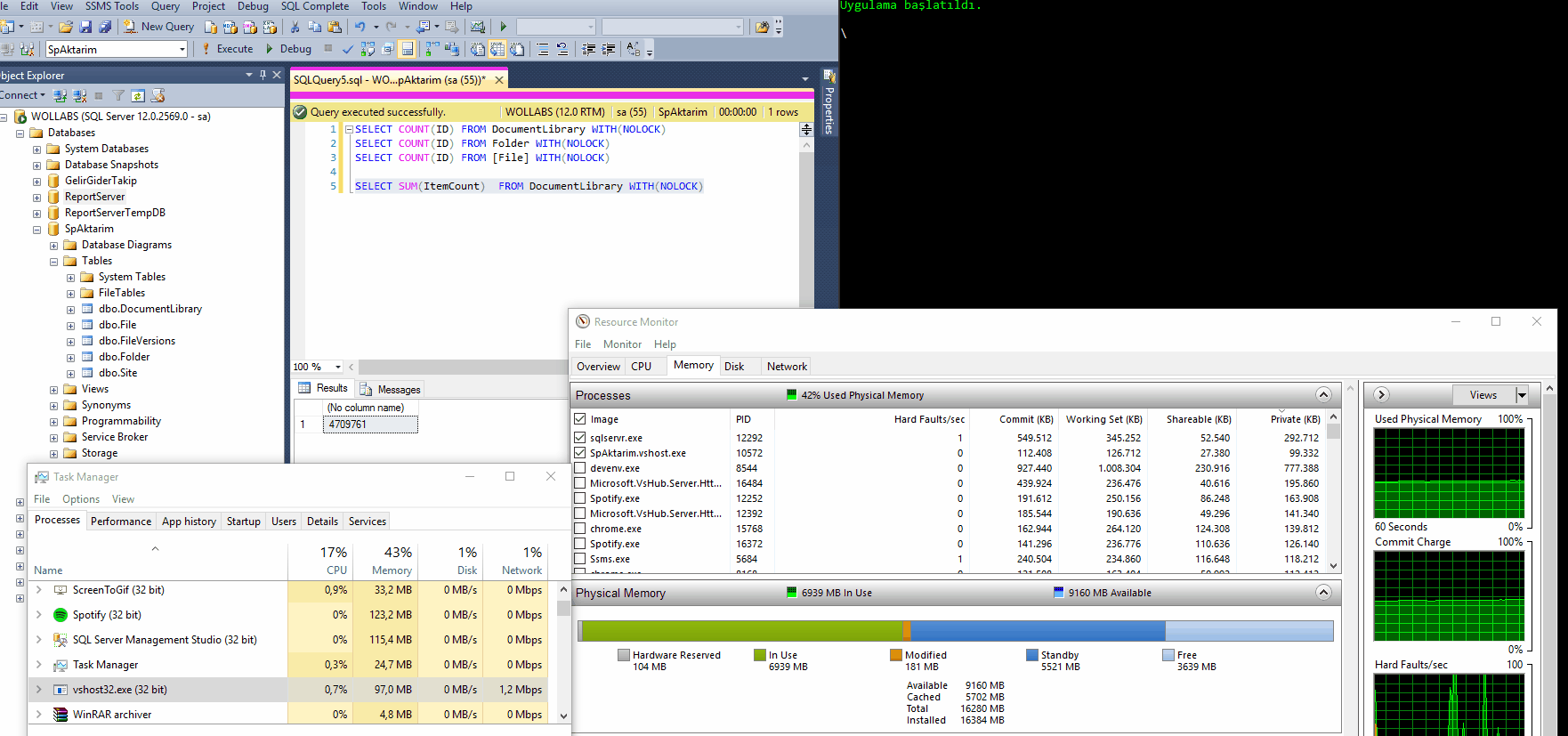
Task: Open the 100 % zoom dropdown
Action: click(338, 367)
